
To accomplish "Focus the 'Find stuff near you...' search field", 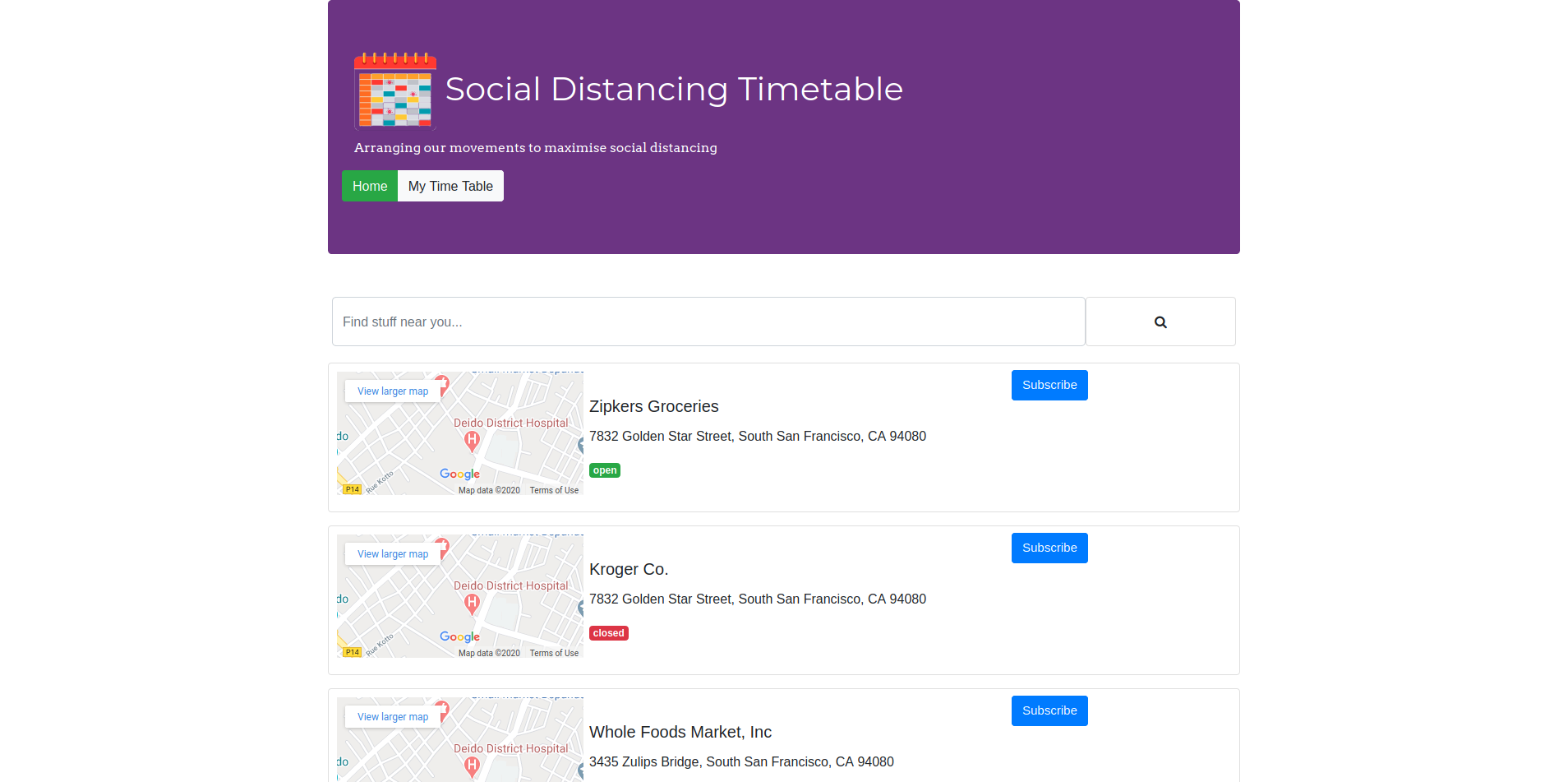I will pos(708,322).
